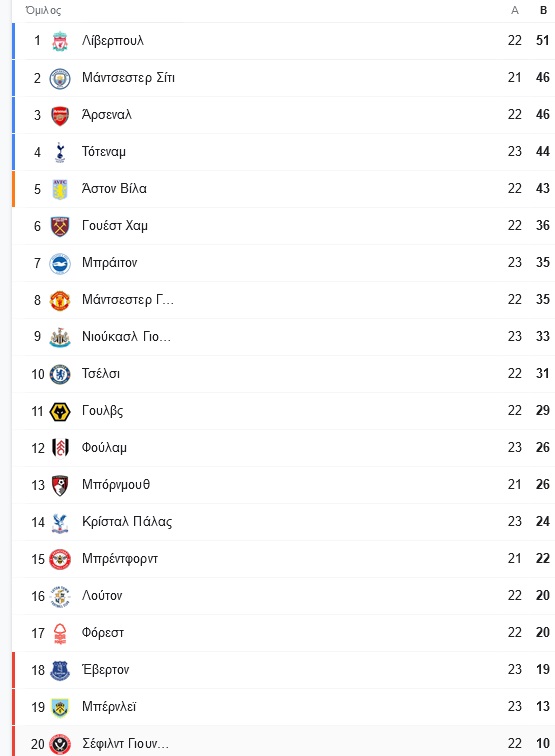Click the Newcastle United crest icon

(60, 337)
